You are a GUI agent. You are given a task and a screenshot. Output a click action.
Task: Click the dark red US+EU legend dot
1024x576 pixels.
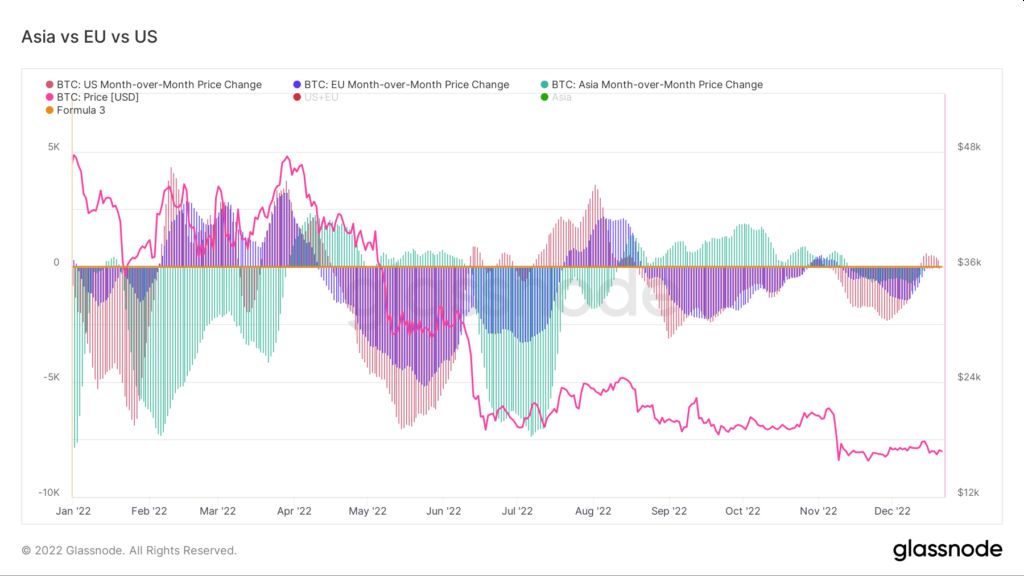tap(297, 97)
